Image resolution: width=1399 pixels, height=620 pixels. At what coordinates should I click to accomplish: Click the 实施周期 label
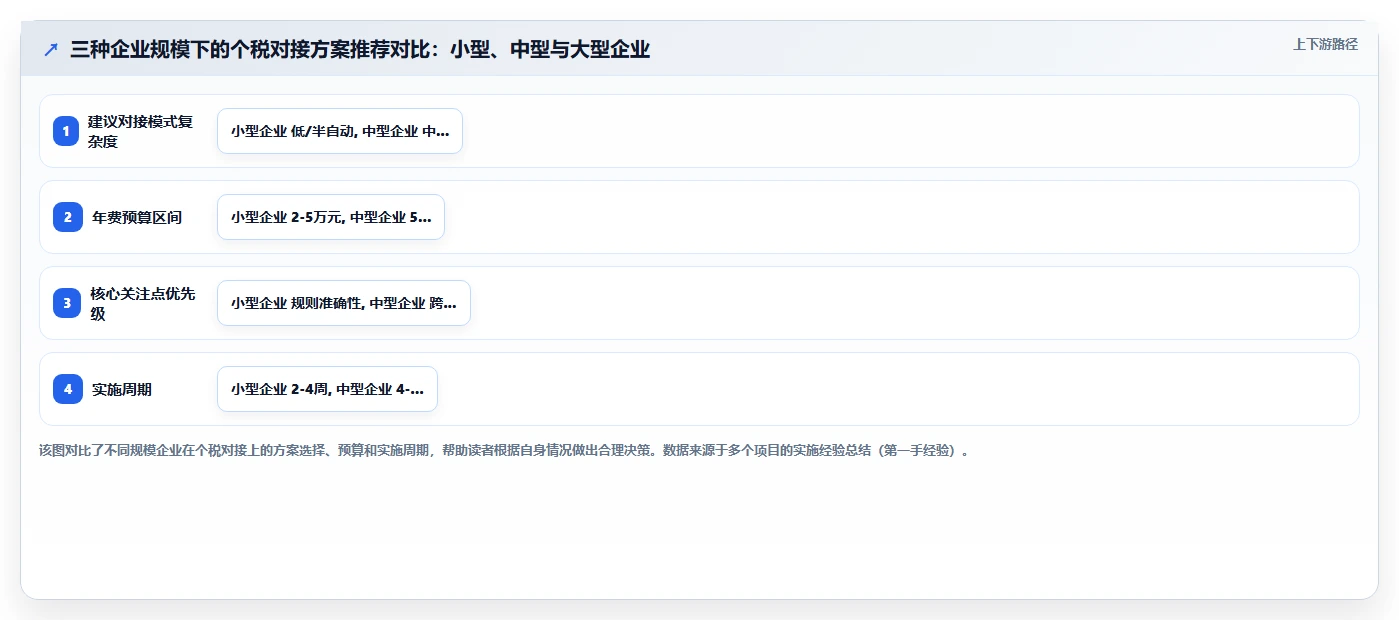(x=122, y=389)
